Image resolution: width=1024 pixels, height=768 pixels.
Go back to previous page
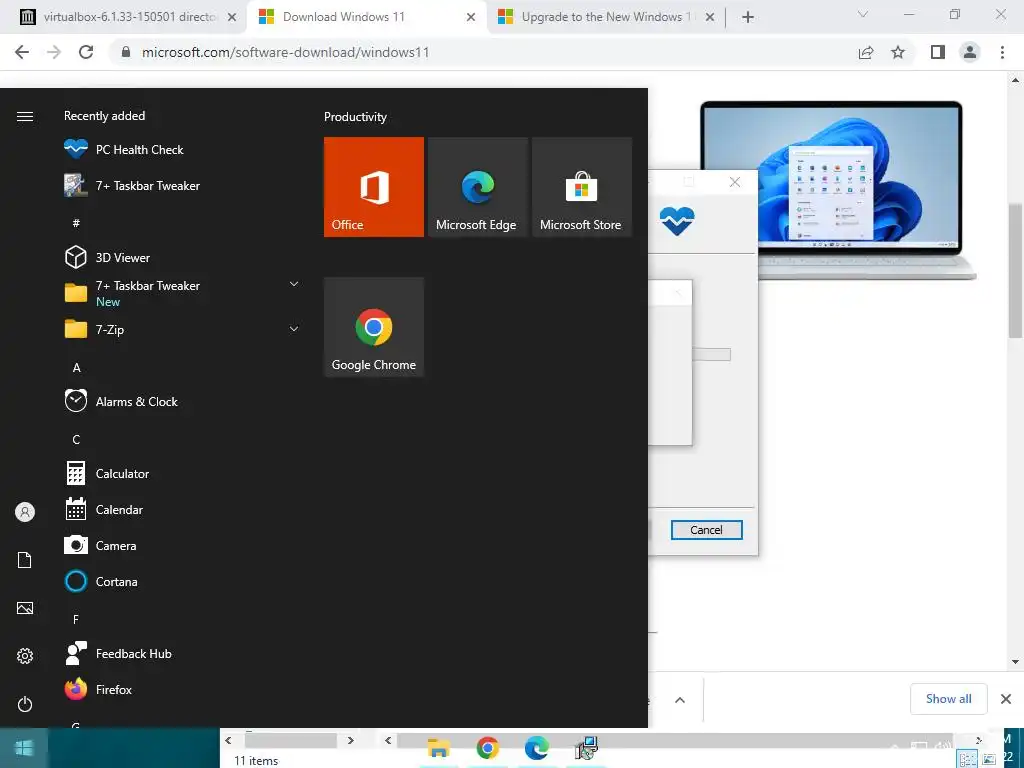coord(22,52)
